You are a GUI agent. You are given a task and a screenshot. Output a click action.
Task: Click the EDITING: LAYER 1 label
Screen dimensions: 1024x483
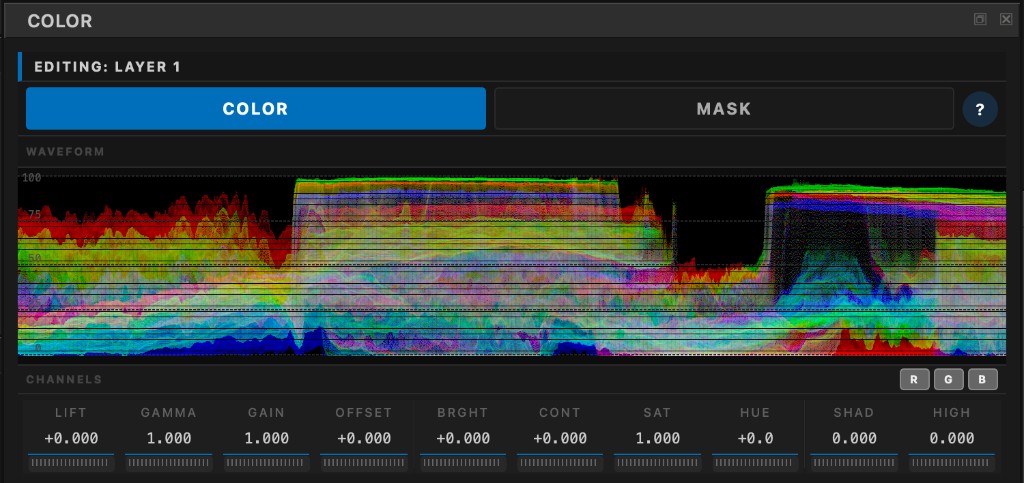pyautogui.click(x=107, y=67)
